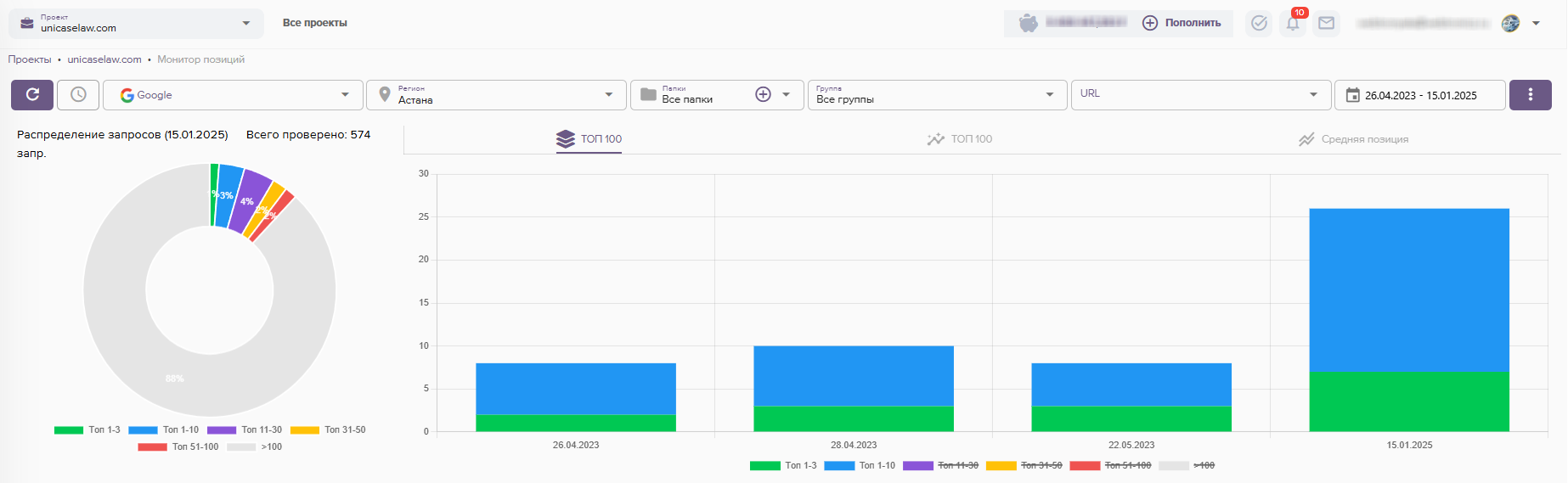The height and width of the screenshot is (483, 1568).
Task: Open the three-dot options menu
Action: (1530, 95)
